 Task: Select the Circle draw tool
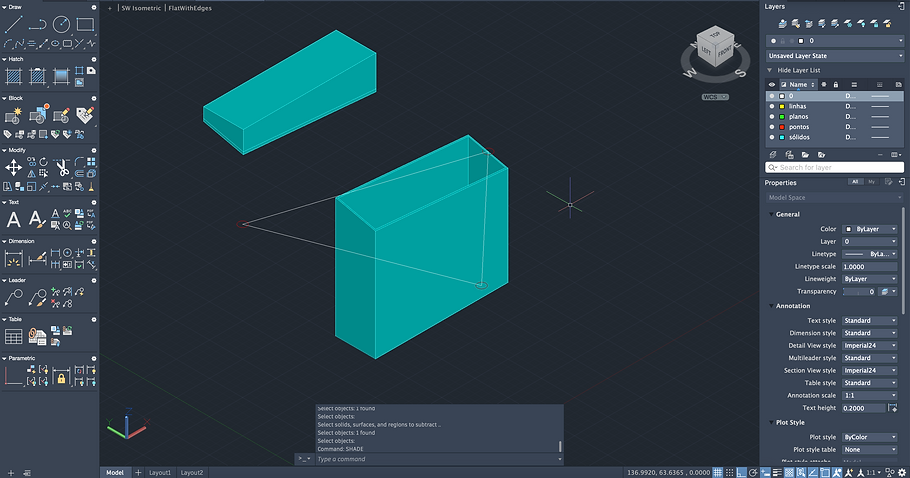(x=62, y=24)
